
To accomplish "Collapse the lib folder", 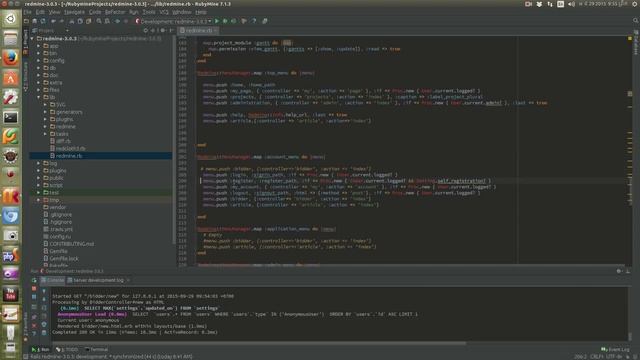I will tap(39, 97).
